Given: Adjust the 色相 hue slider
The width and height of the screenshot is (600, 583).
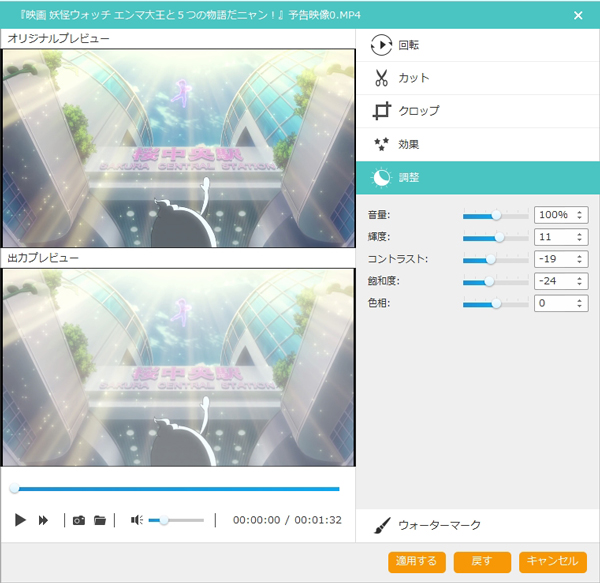Looking at the screenshot, I should (x=496, y=304).
